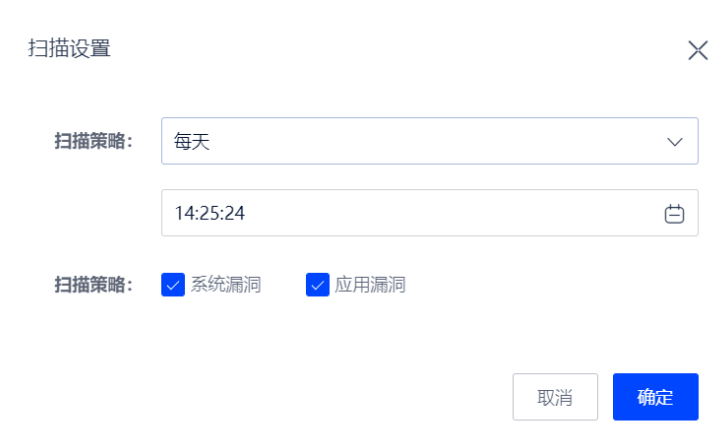This screenshot has height=434, width=726.
Task: Toggle scanning via the 系统漏洞 label text
Action: [x=226, y=285]
